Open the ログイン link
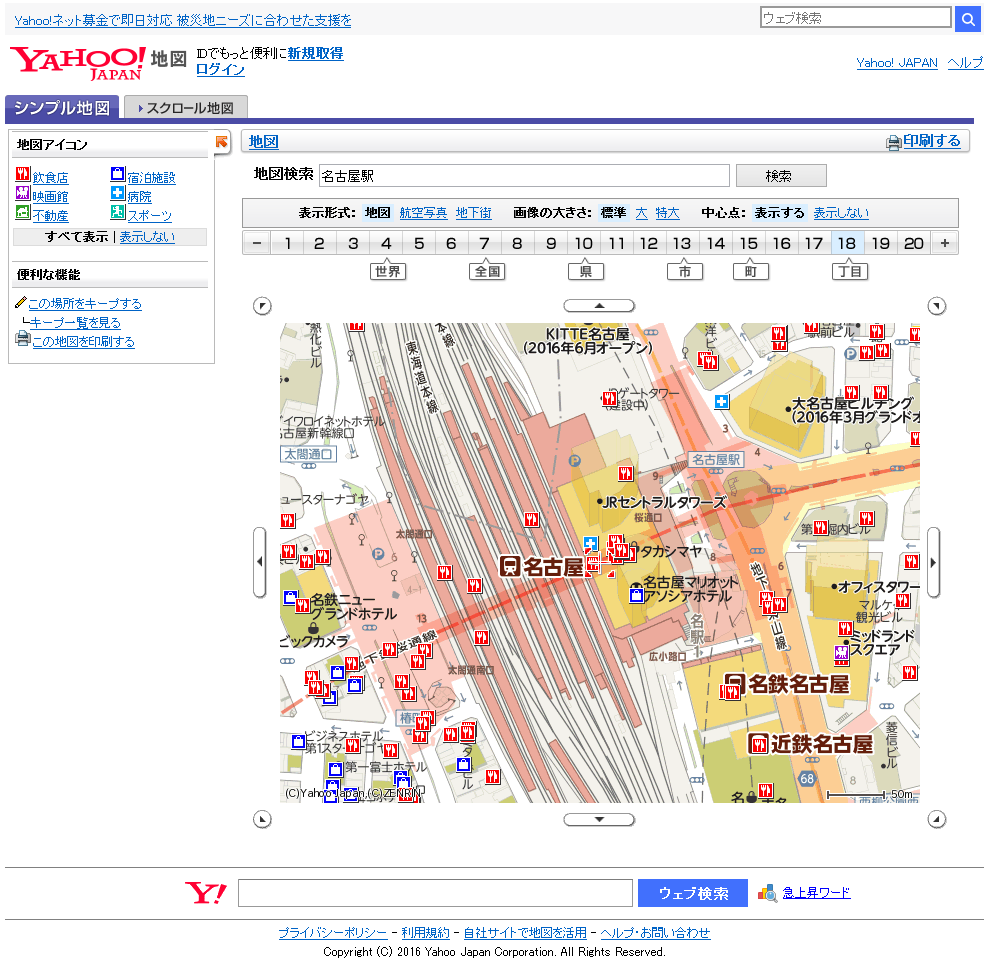This screenshot has width=989, height=964. coord(219,69)
